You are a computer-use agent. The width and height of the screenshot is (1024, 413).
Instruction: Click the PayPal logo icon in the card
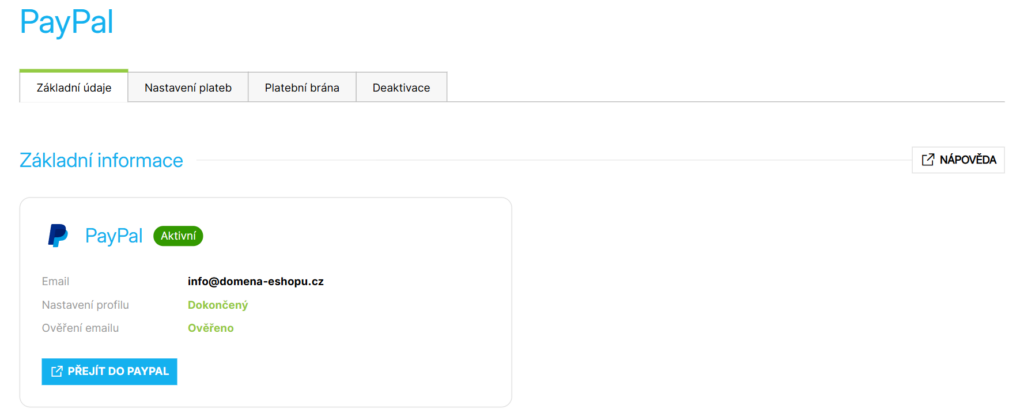58,236
